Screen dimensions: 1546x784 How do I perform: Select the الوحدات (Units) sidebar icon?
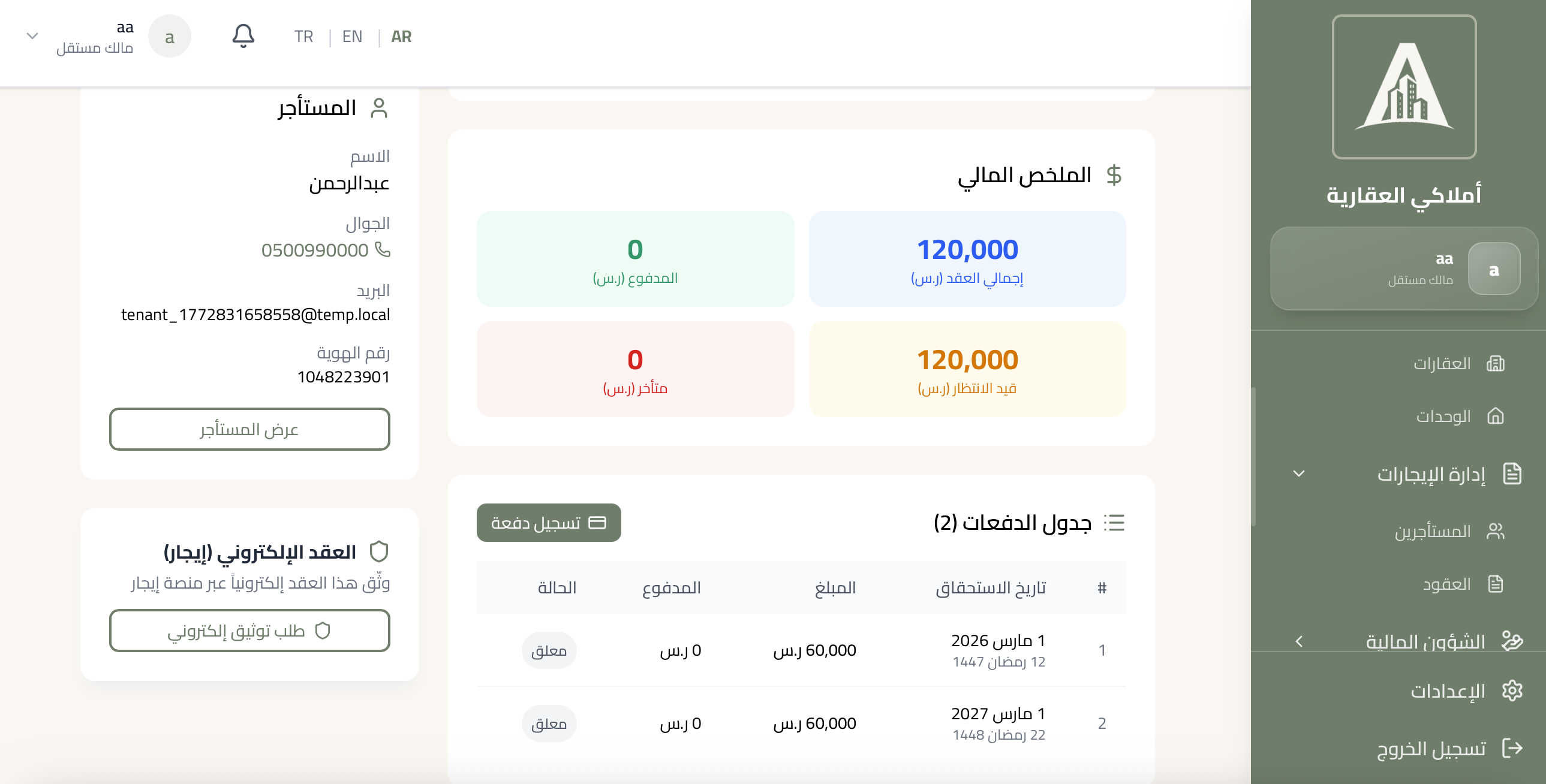[1496, 416]
